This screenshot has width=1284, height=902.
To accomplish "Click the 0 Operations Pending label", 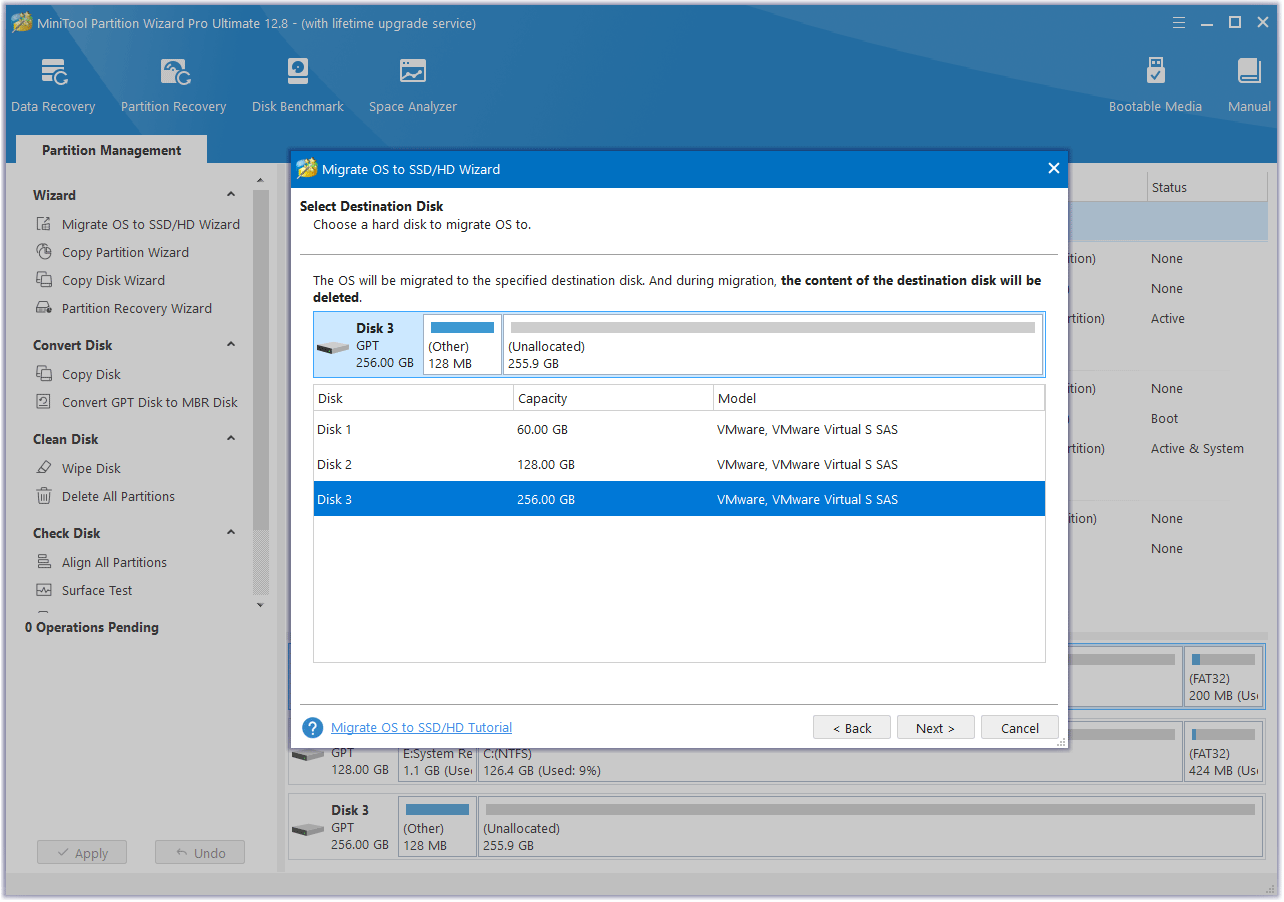I will pos(92,627).
